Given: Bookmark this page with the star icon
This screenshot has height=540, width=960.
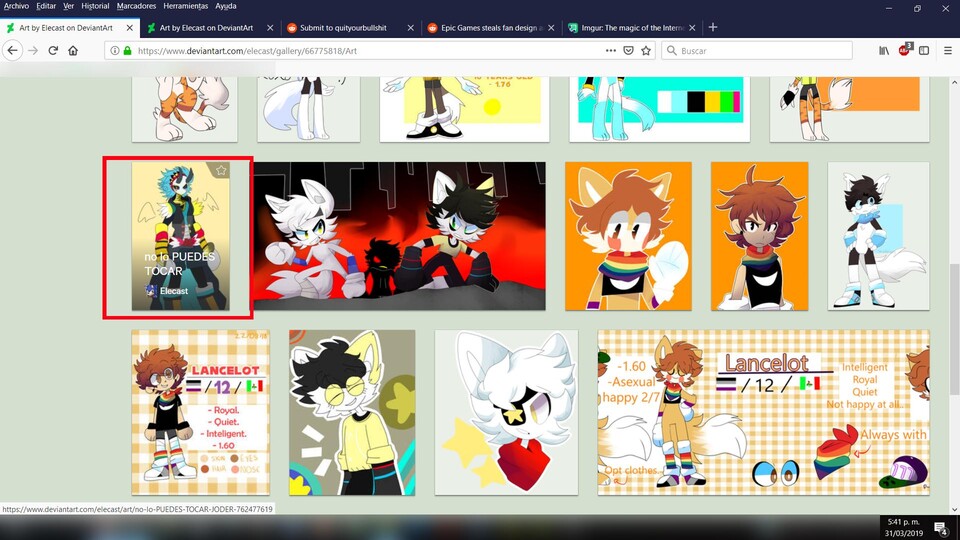Looking at the screenshot, I should click(x=646, y=50).
